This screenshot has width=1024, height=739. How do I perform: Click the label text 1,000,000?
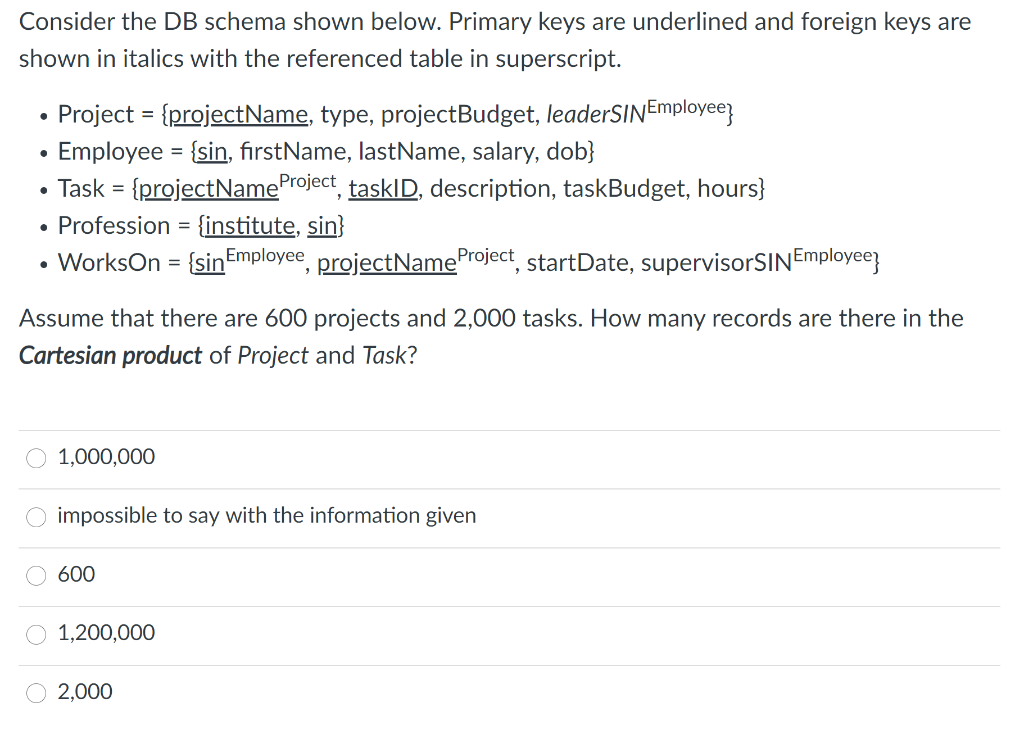pyautogui.click(x=106, y=457)
